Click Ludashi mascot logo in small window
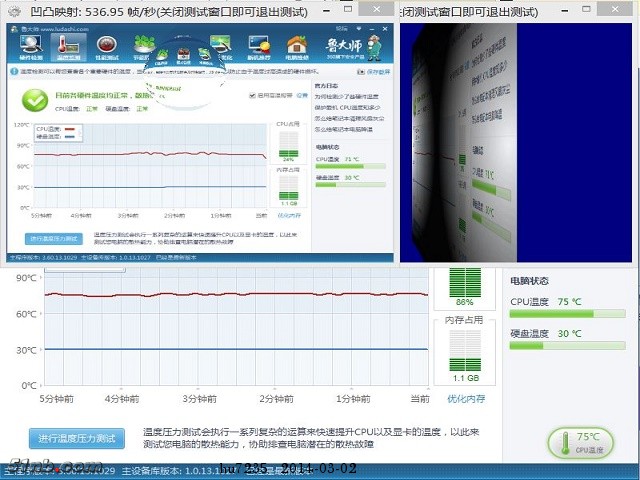Screen dimensions: 640x480 coord(353,48)
